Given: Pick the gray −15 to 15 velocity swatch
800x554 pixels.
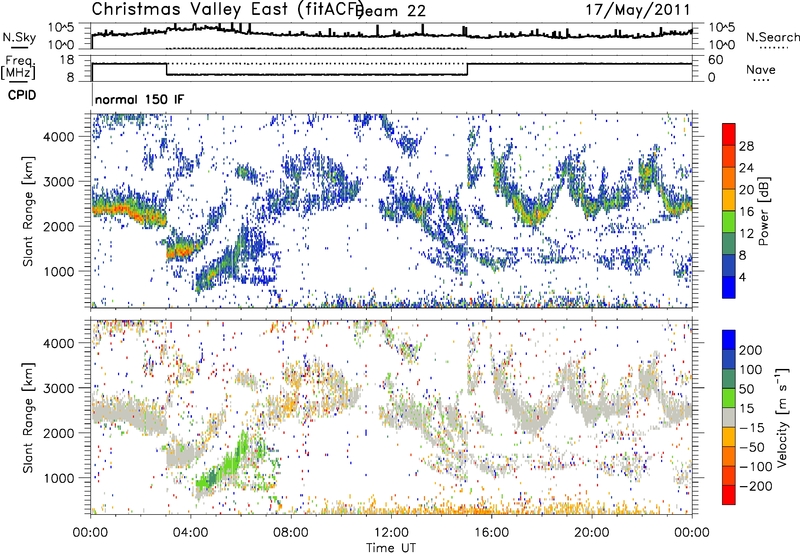Looking at the screenshot, I should tap(729, 418).
